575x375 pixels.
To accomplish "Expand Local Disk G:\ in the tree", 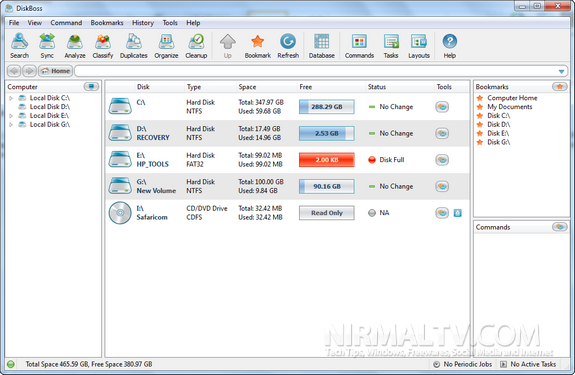I will (11, 125).
